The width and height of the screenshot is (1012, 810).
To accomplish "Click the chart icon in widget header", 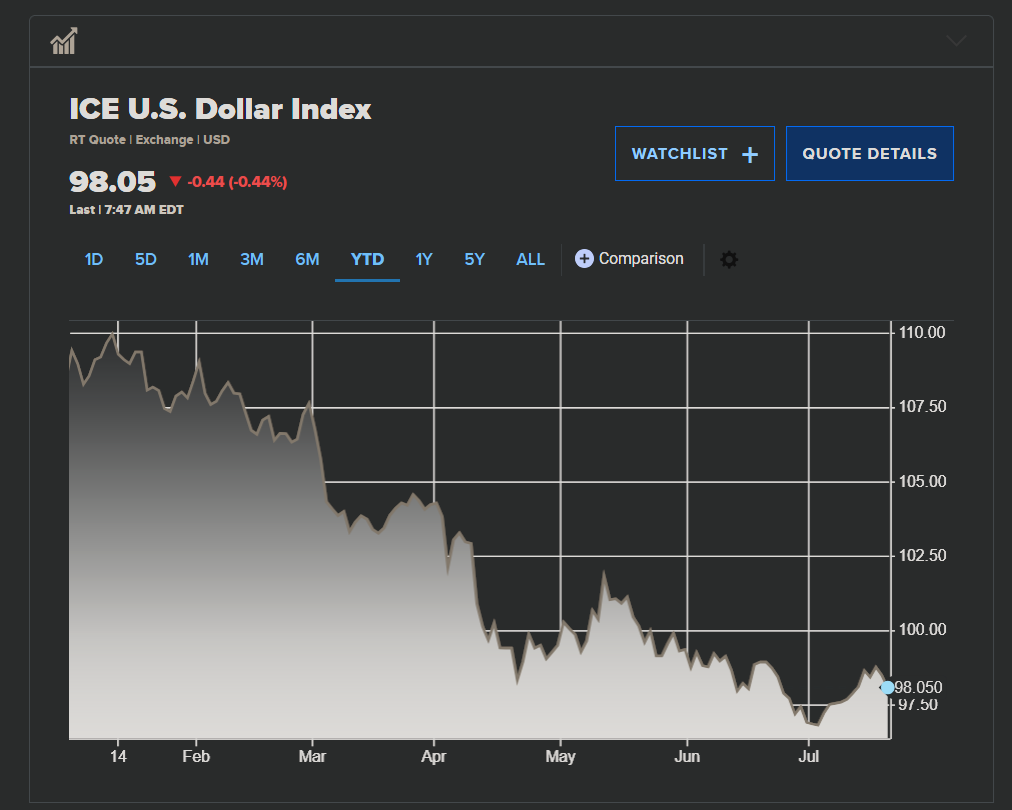I will pos(65,41).
